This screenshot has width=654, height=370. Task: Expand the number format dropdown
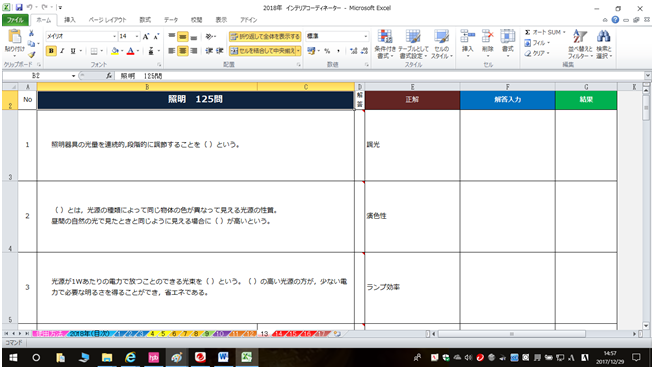pyautogui.click(x=366, y=37)
